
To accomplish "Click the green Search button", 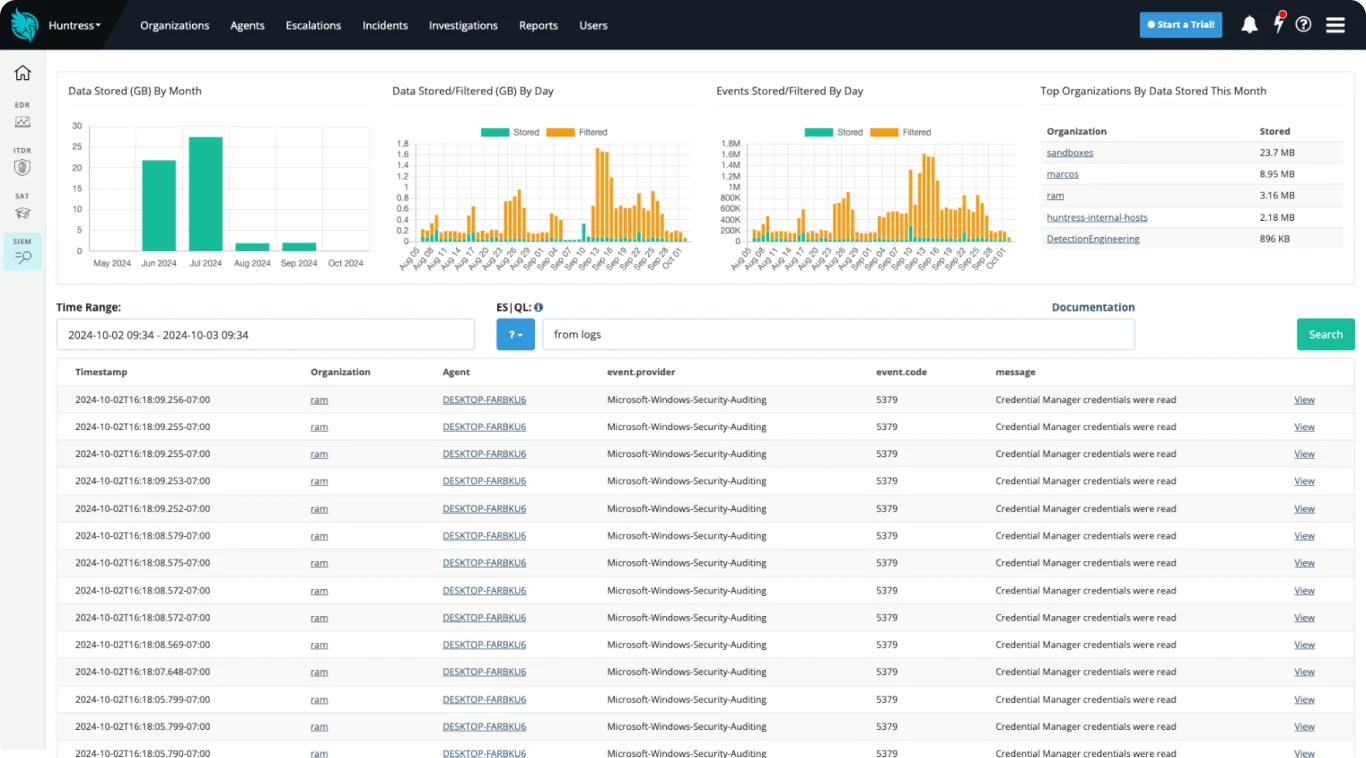I will 1325,334.
